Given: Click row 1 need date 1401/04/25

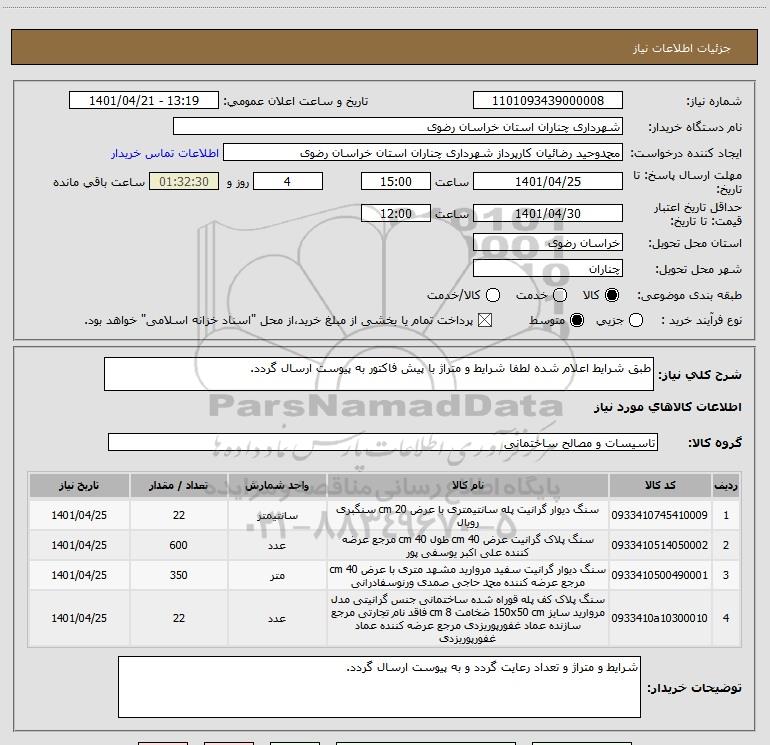Looking at the screenshot, I should [x=79, y=515].
